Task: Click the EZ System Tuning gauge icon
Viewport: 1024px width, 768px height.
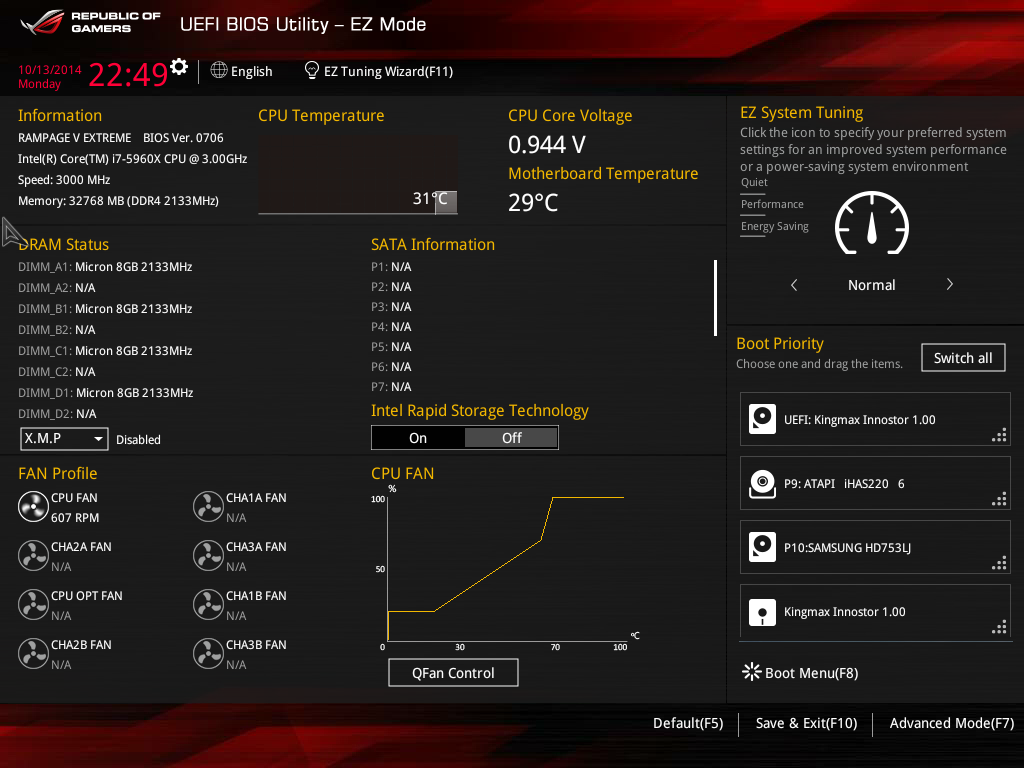Action: pyautogui.click(x=872, y=223)
